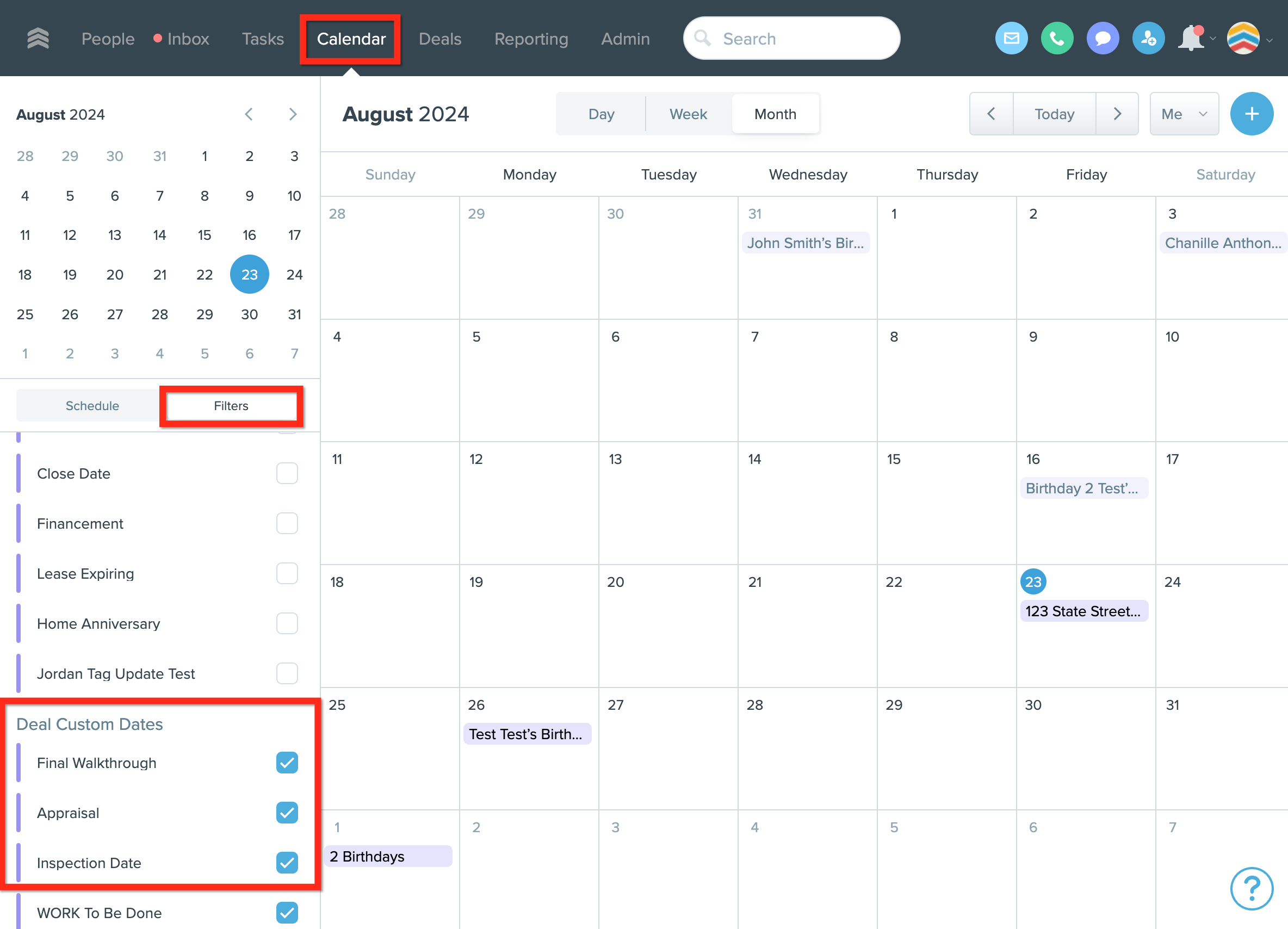
Task: Open the People menu
Action: coord(108,39)
